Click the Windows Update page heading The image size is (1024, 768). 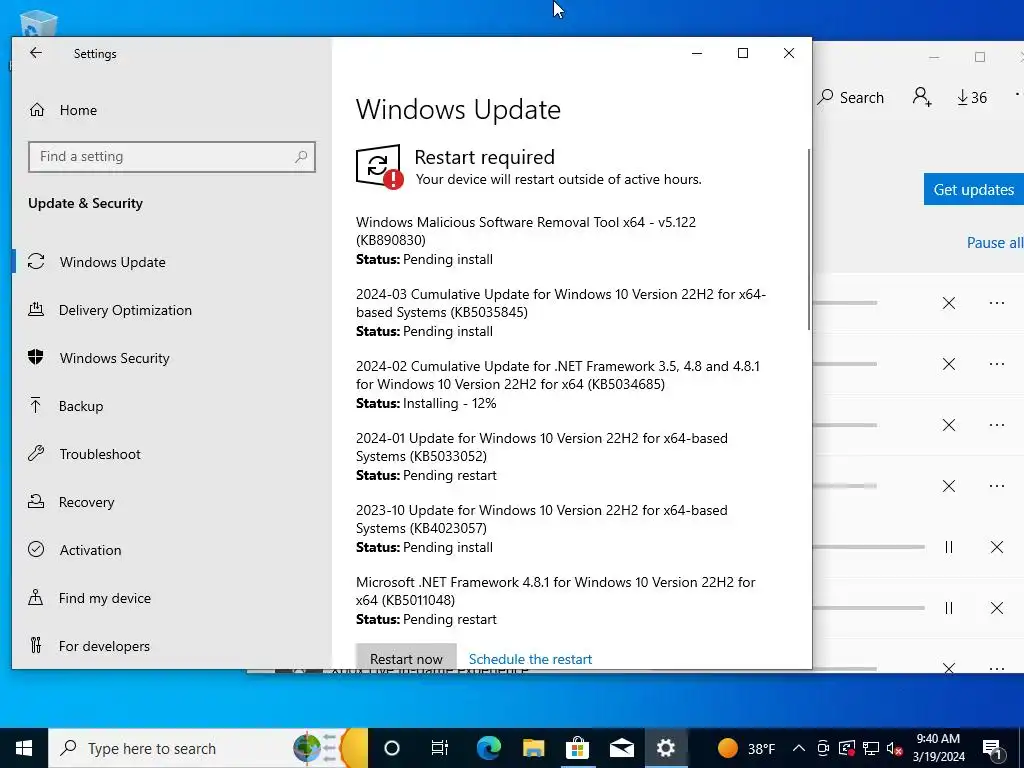458,109
